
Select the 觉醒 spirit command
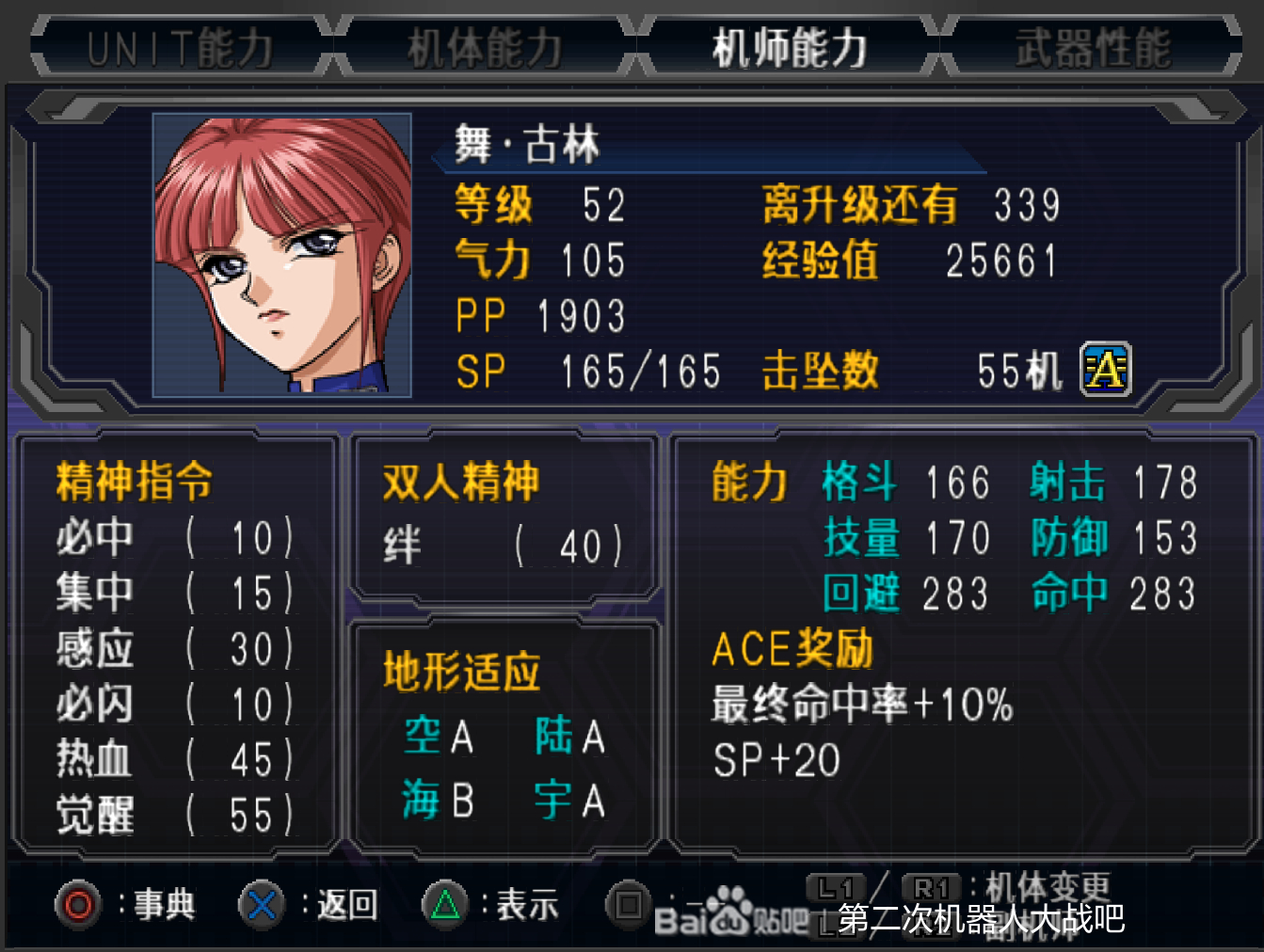(175, 816)
